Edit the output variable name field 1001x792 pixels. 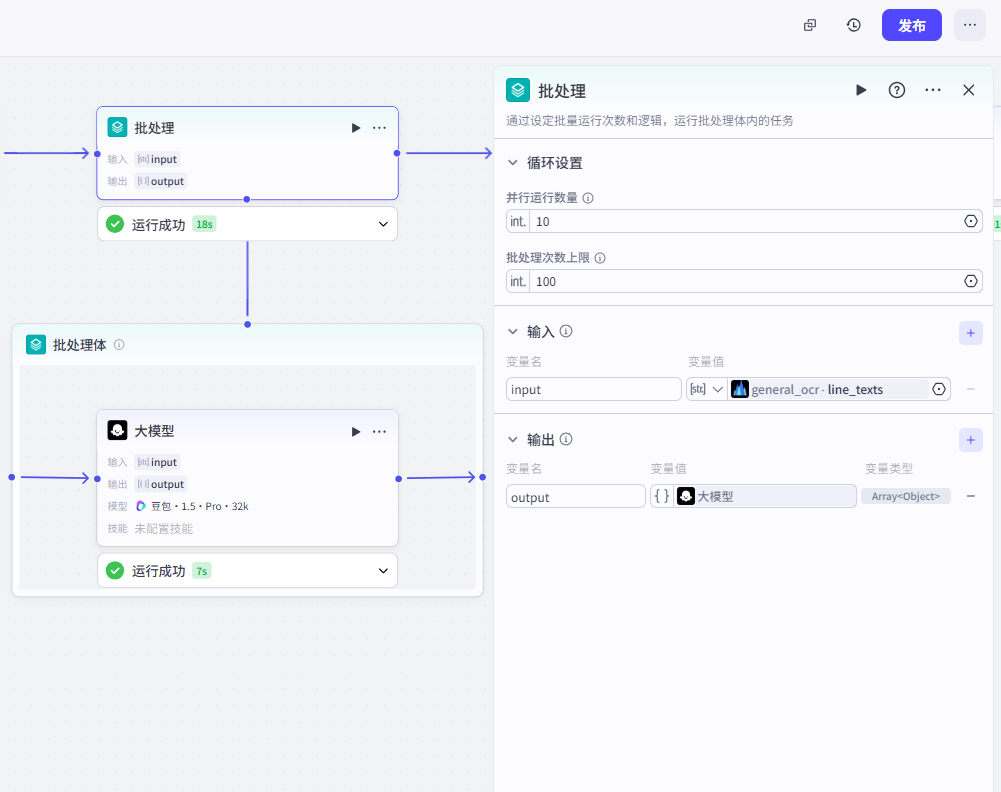pos(576,497)
